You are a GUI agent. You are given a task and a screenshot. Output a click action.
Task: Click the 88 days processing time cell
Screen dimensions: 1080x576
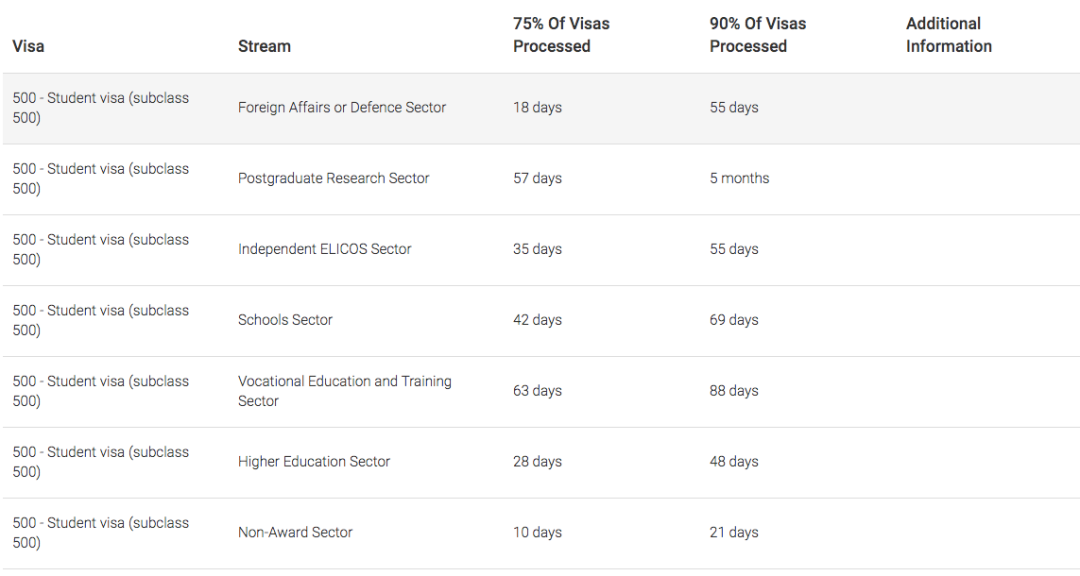[x=734, y=391]
